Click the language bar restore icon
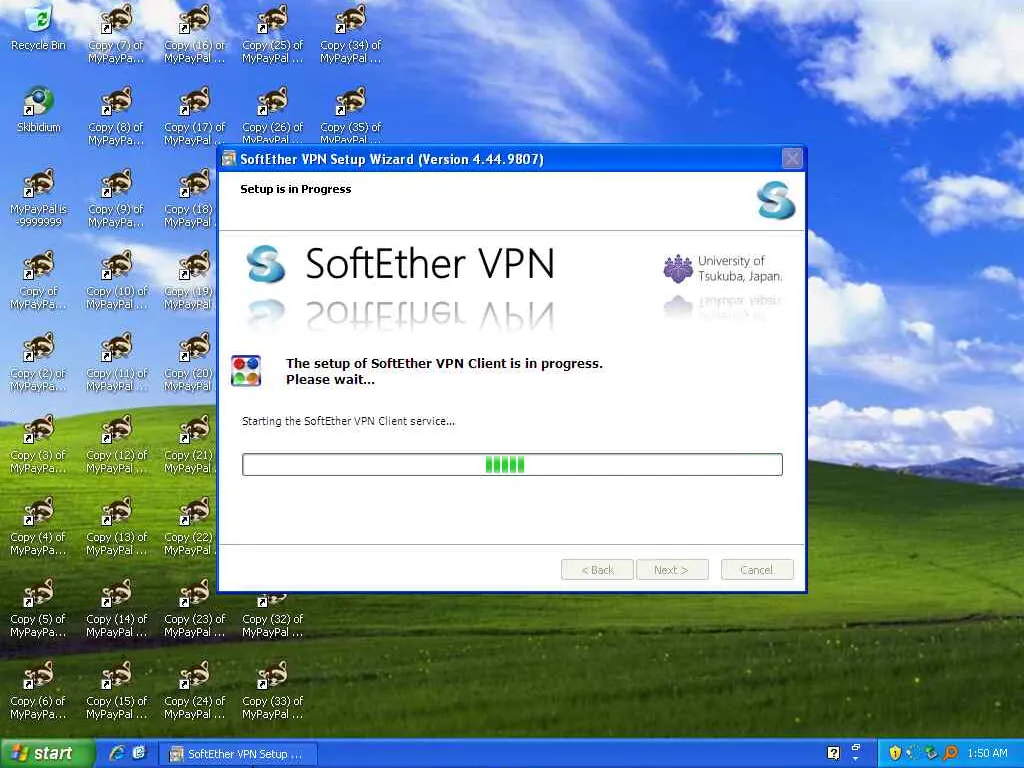 coord(856,747)
